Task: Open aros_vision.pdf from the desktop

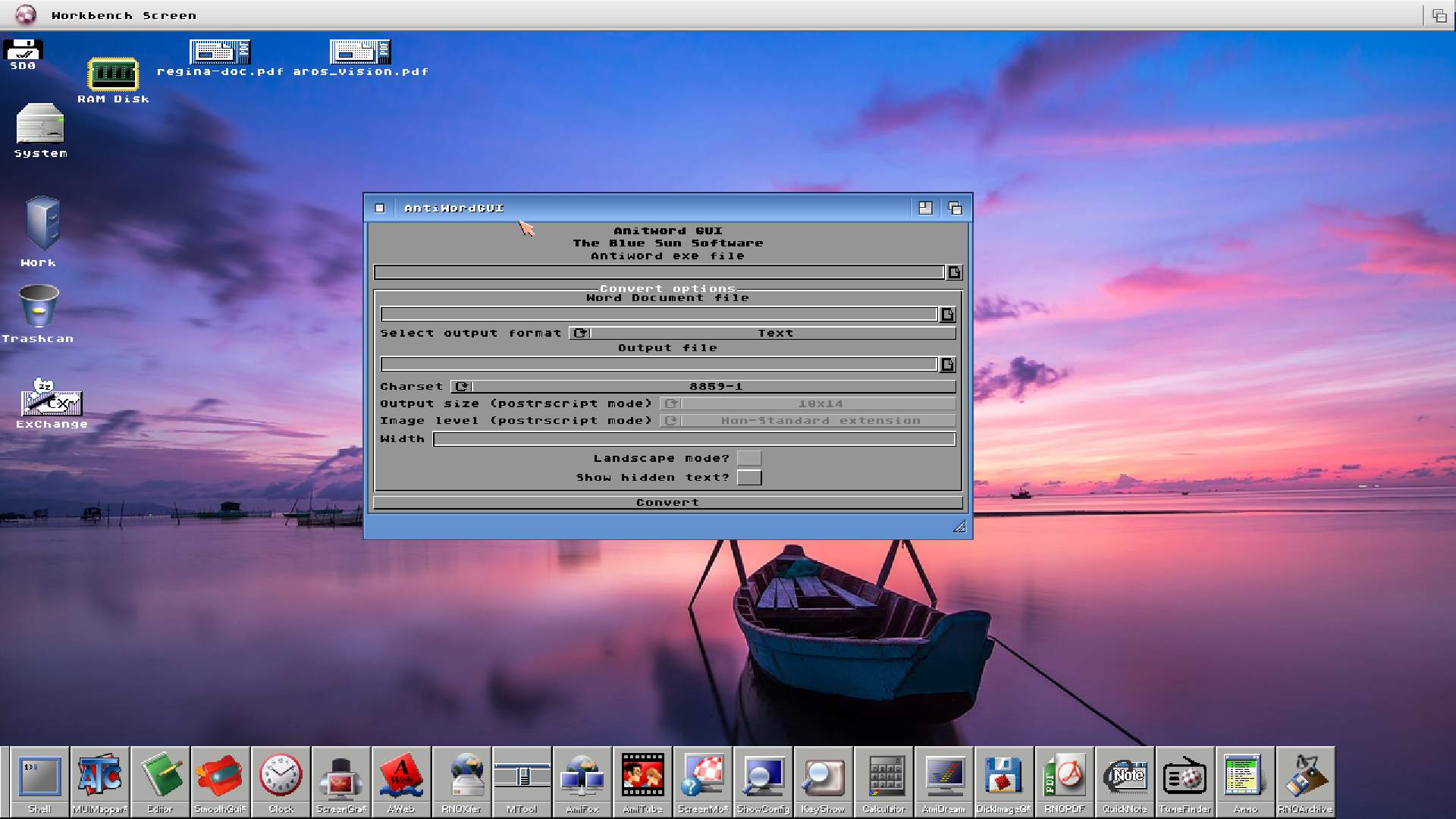Action: pos(359,53)
